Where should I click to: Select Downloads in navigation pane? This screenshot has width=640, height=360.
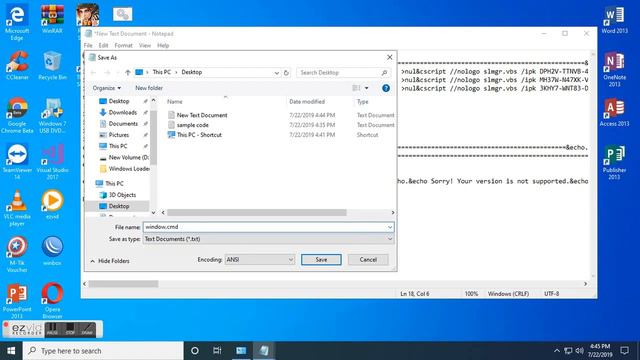pos(122,113)
